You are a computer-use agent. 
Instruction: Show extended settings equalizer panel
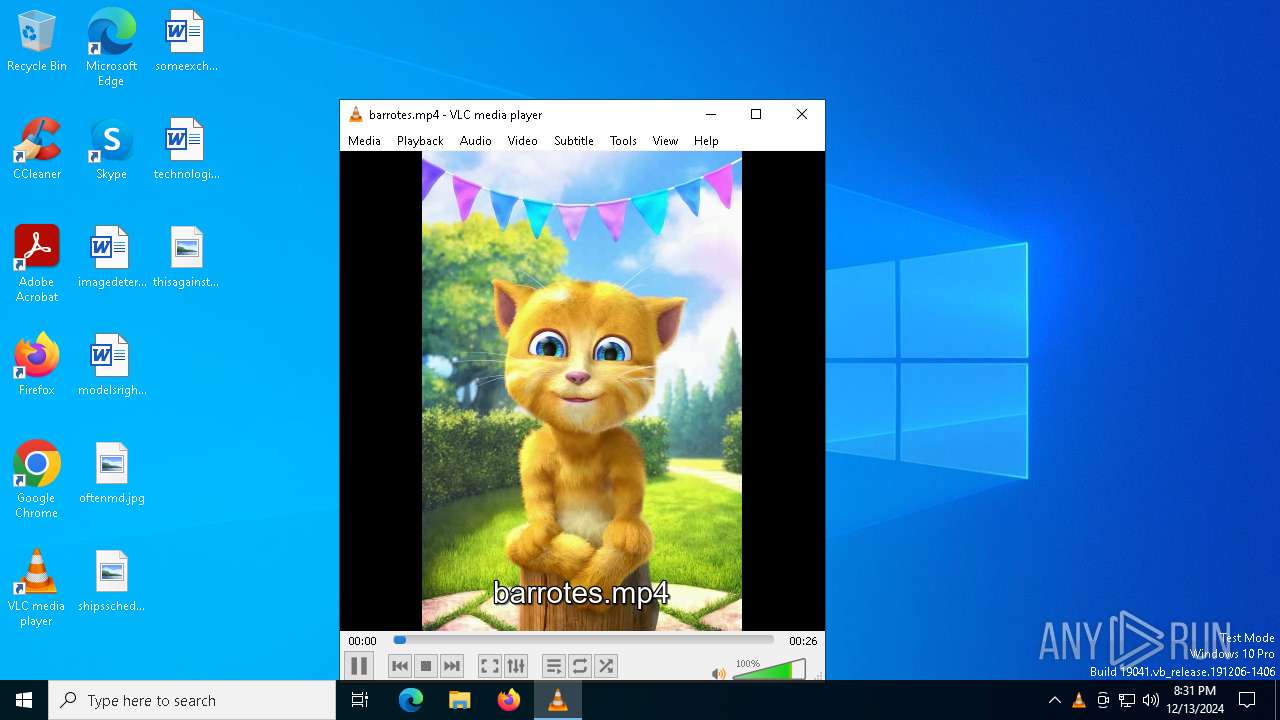pyautogui.click(x=515, y=666)
